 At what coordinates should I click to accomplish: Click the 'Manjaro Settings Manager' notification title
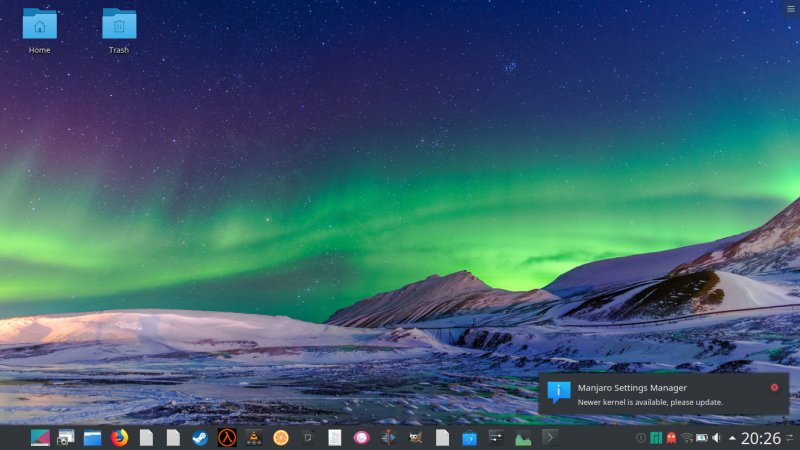632,388
